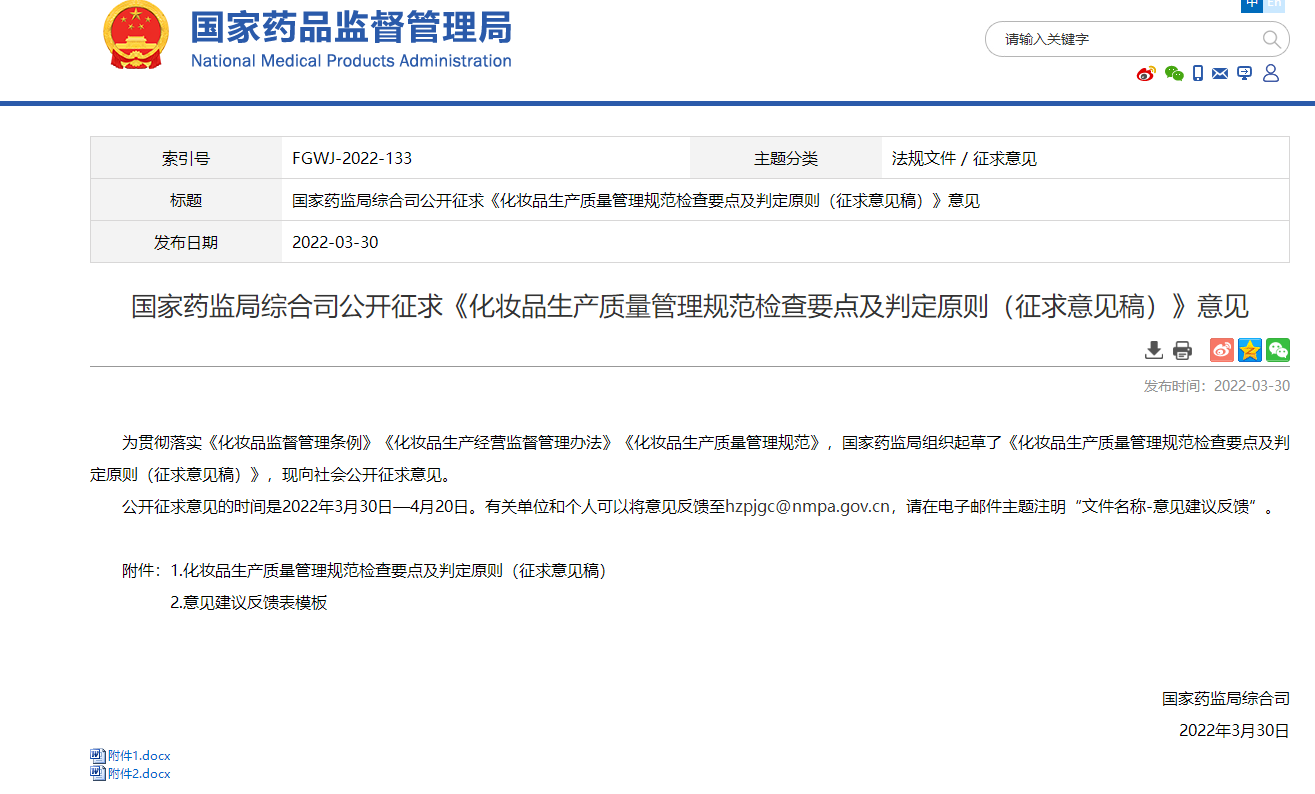This screenshot has width=1315, height=794.
Task: Share article to WeChat via green icon
Action: coord(1278,349)
